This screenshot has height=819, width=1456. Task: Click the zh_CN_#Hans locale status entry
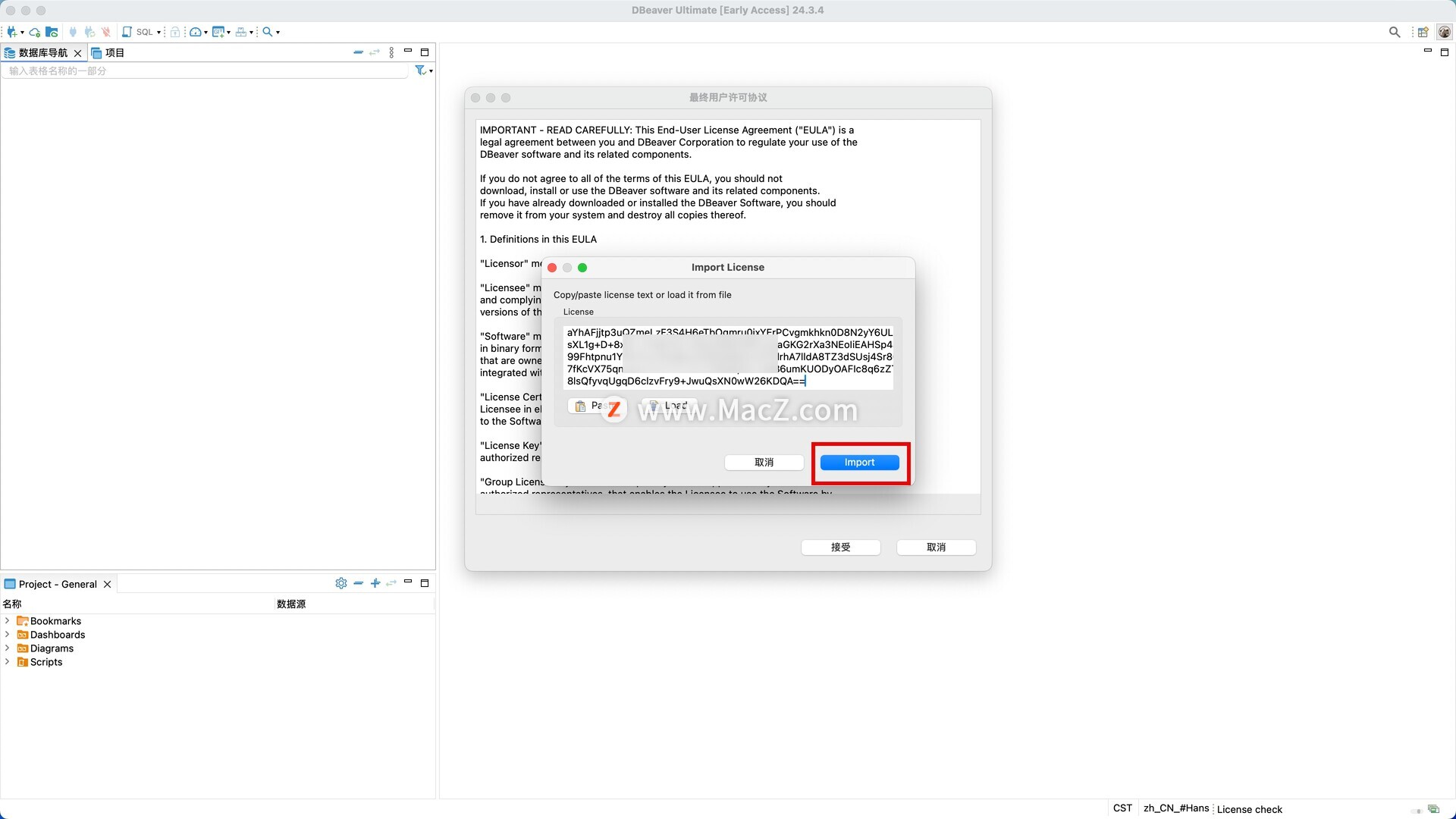pyautogui.click(x=1176, y=808)
